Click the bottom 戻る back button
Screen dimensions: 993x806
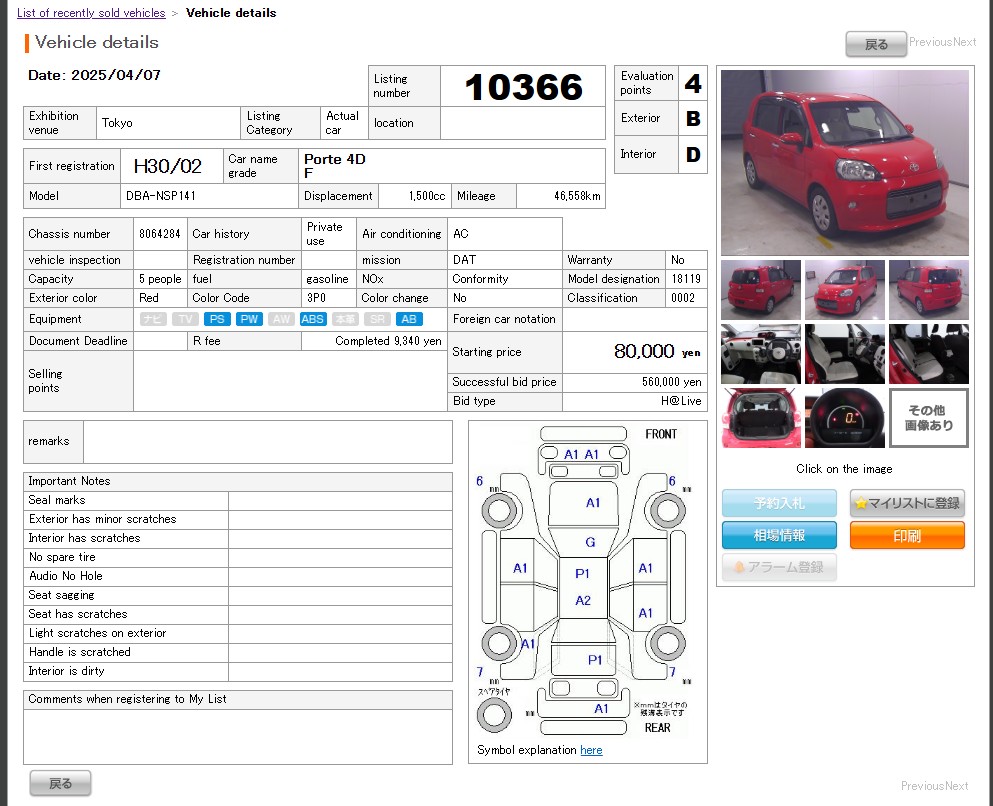pyautogui.click(x=60, y=783)
